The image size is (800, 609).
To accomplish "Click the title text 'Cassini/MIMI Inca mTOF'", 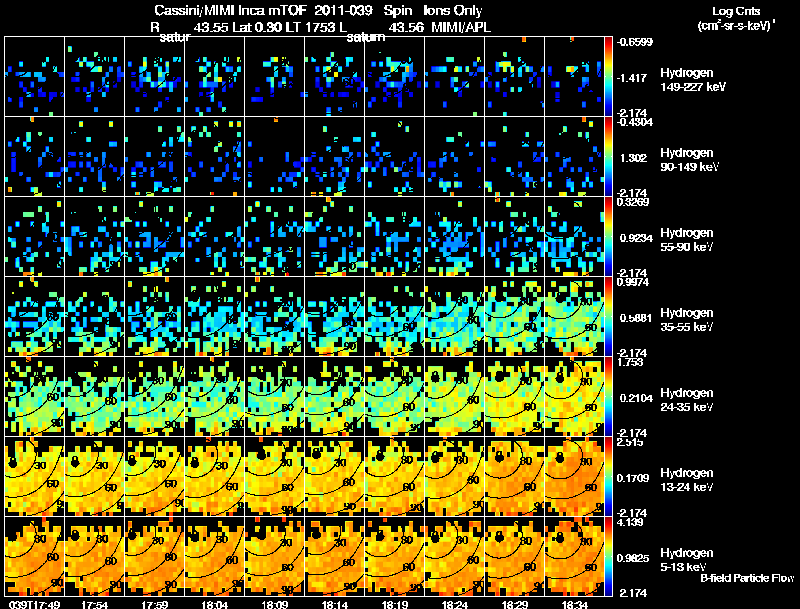I will click(234, 11).
